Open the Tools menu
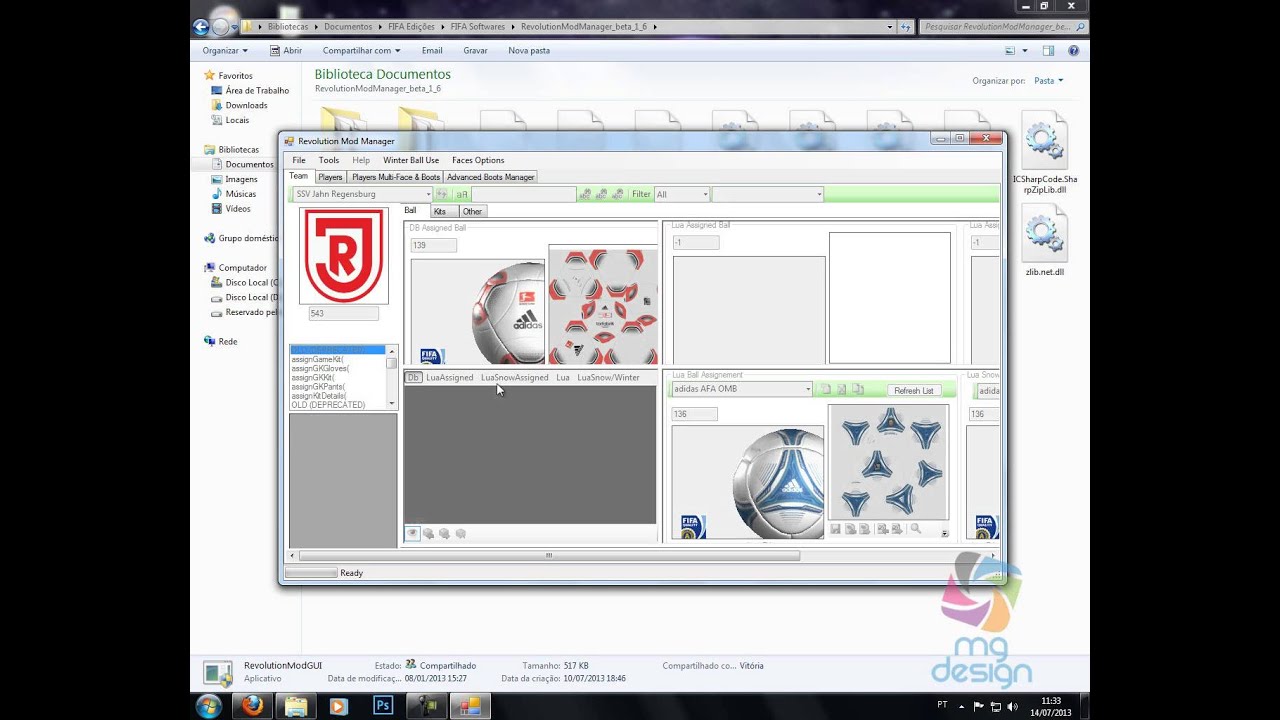This screenshot has height=720, width=1280. coord(329,160)
